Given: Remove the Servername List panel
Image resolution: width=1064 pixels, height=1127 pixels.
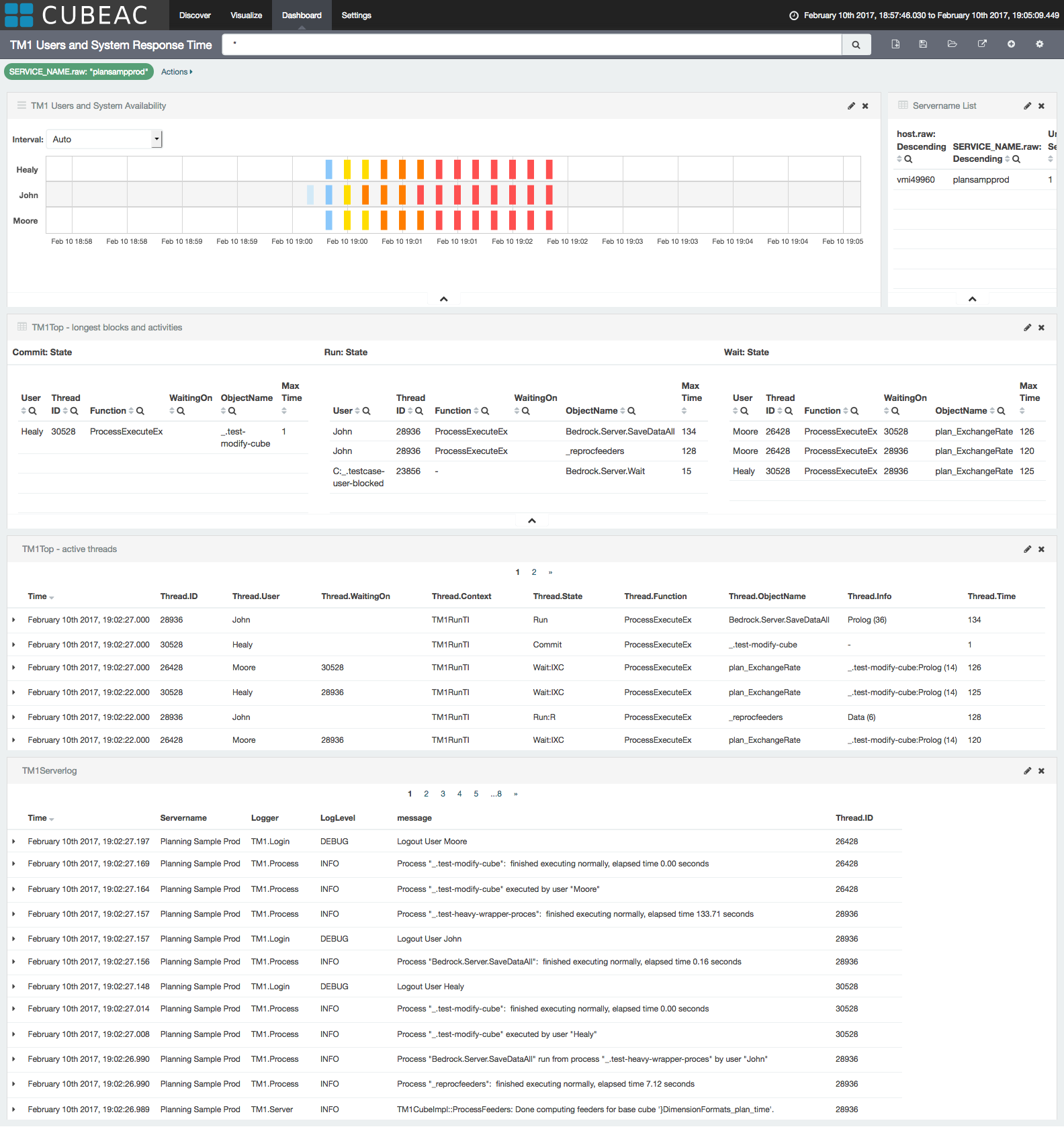Looking at the screenshot, I should (x=1041, y=106).
